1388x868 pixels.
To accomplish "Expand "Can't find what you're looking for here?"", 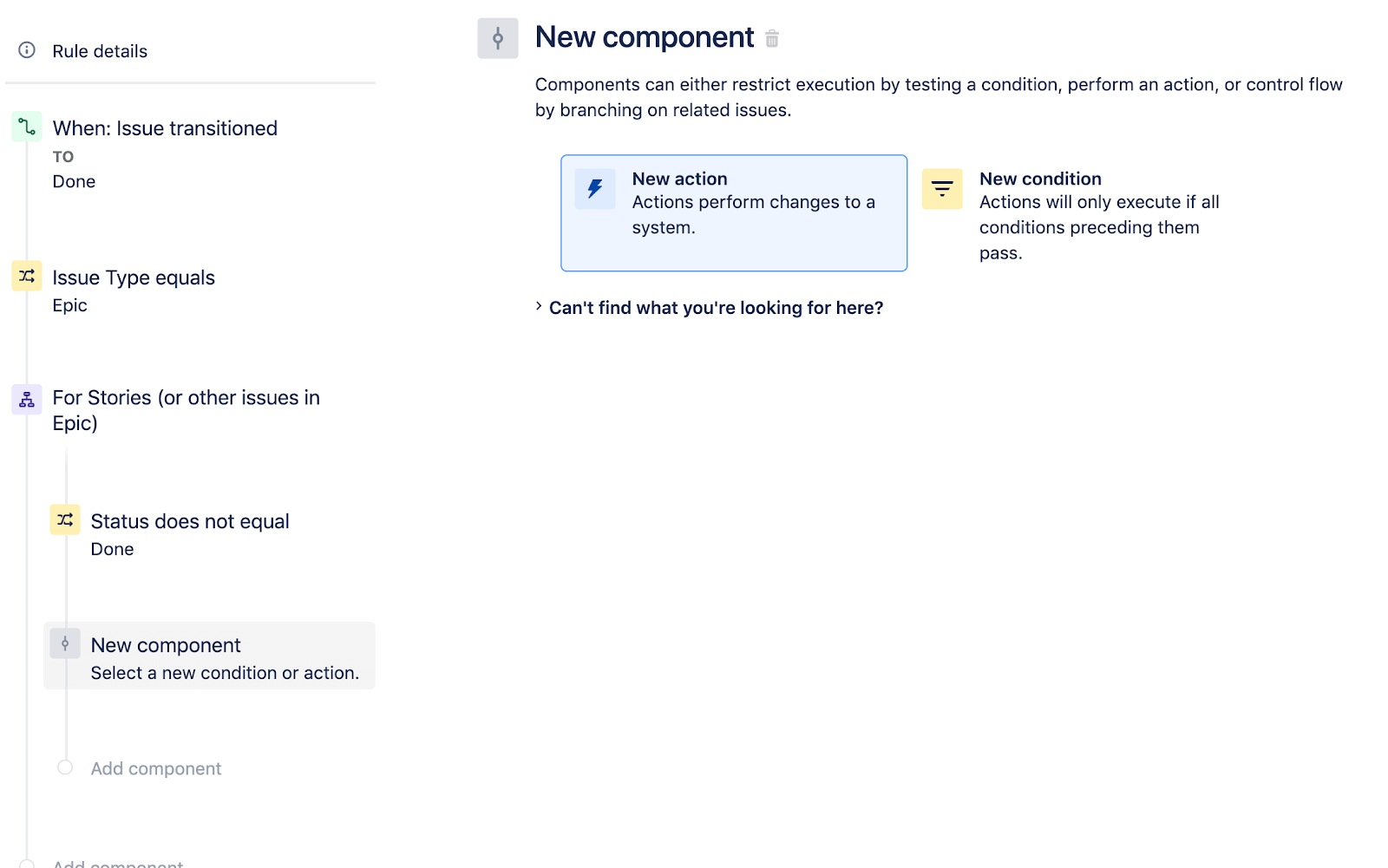I will 716,307.
